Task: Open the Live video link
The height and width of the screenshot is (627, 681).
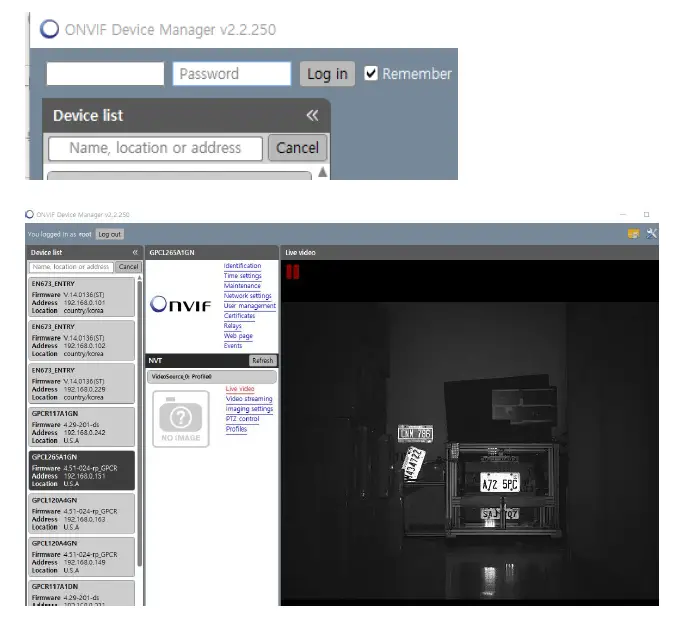Action: (x=240, y=389)
